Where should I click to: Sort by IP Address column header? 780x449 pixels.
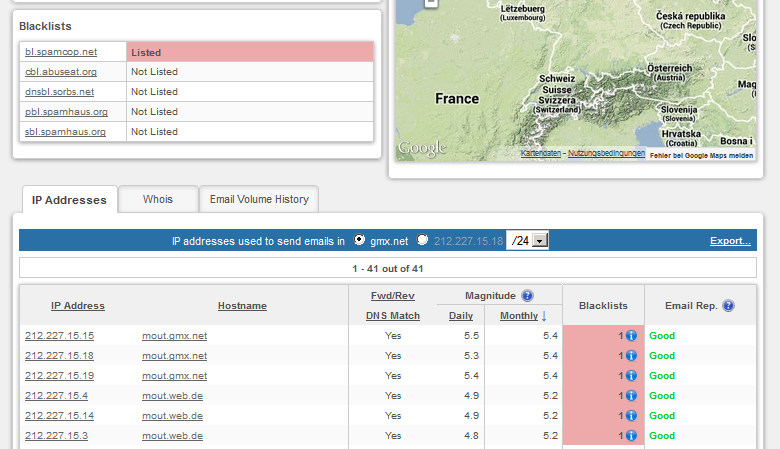tap(78, 306)
